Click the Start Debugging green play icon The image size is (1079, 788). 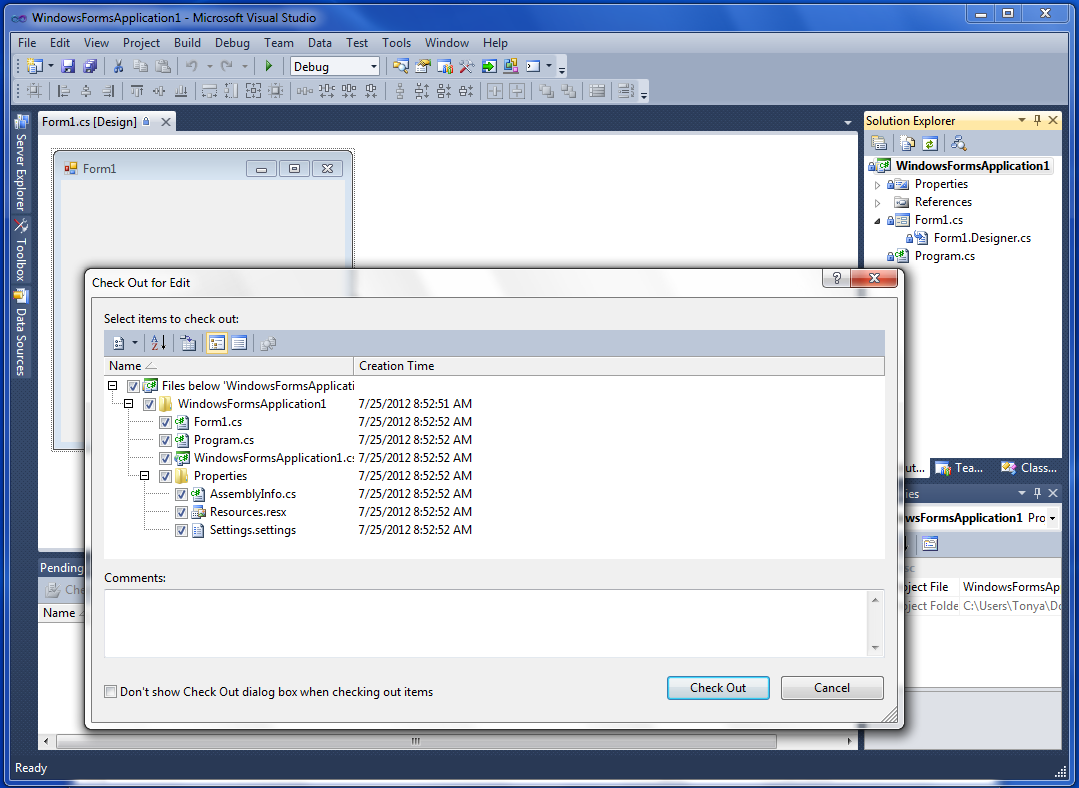click(268, 66)
